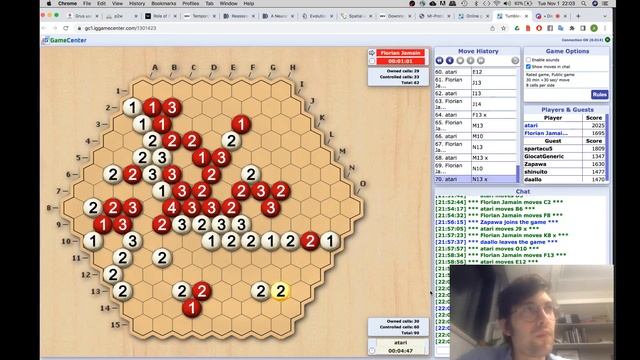
Task: Toggle checkbox beside Florian Jamain's timer
Action: point(372,61)
